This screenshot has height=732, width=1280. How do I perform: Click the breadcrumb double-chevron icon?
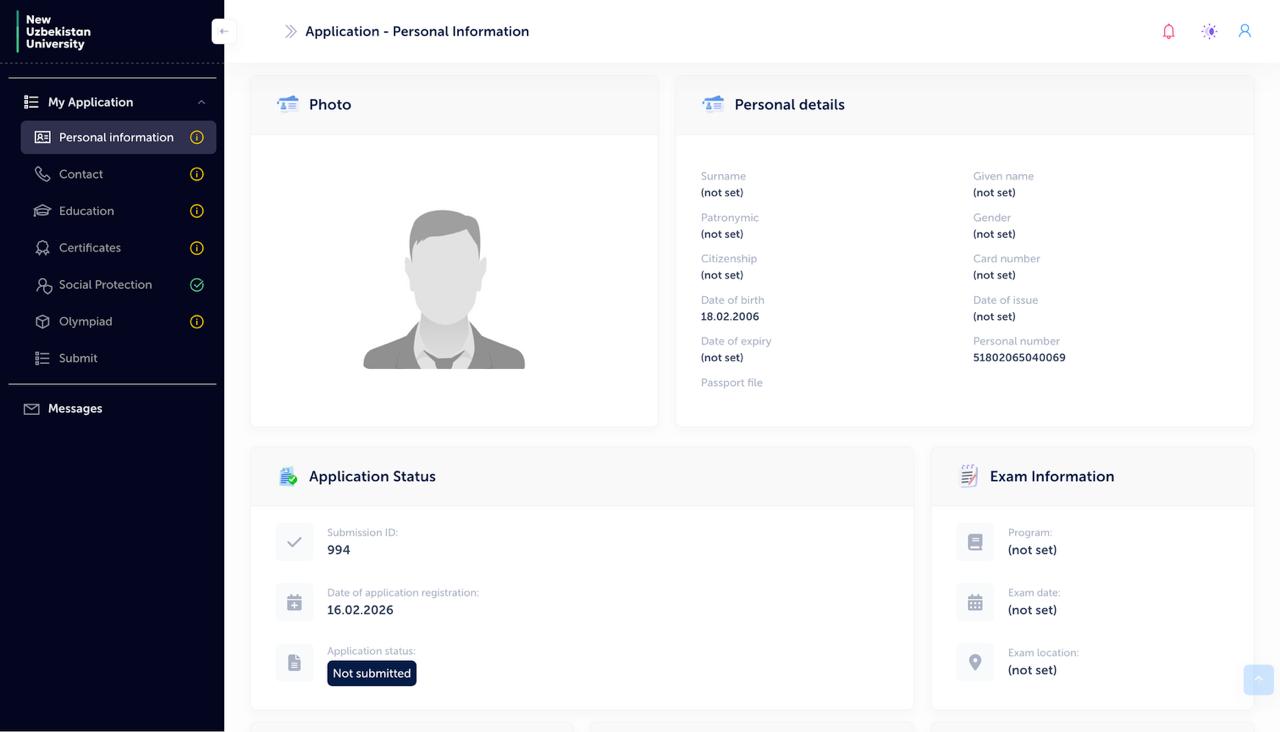coord(290,31)
